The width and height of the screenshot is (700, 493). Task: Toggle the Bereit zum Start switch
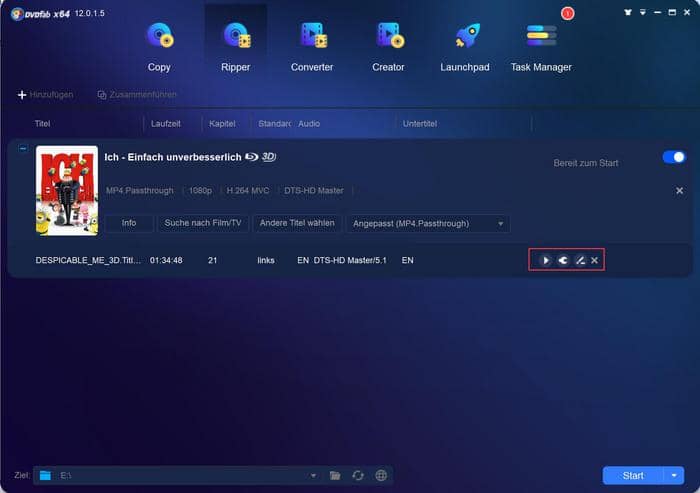[x=674, y=157]
